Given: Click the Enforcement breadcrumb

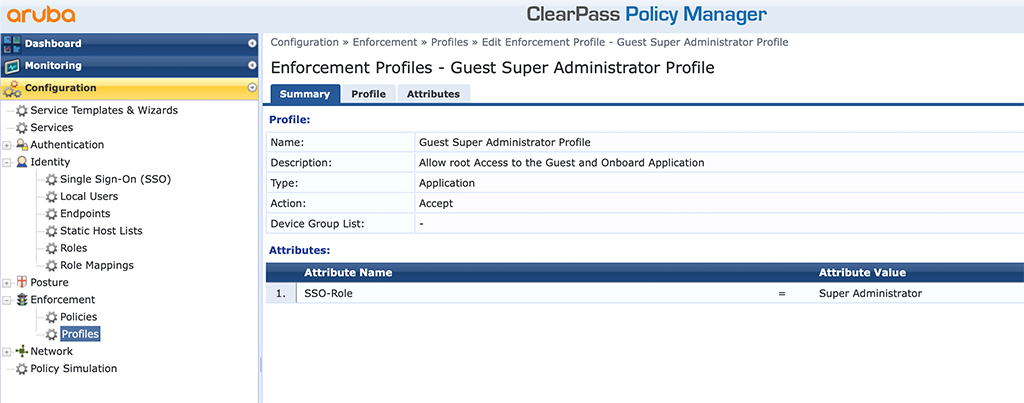Looking at the screenshot, I should pyautogui.click(x=385, y=42).
